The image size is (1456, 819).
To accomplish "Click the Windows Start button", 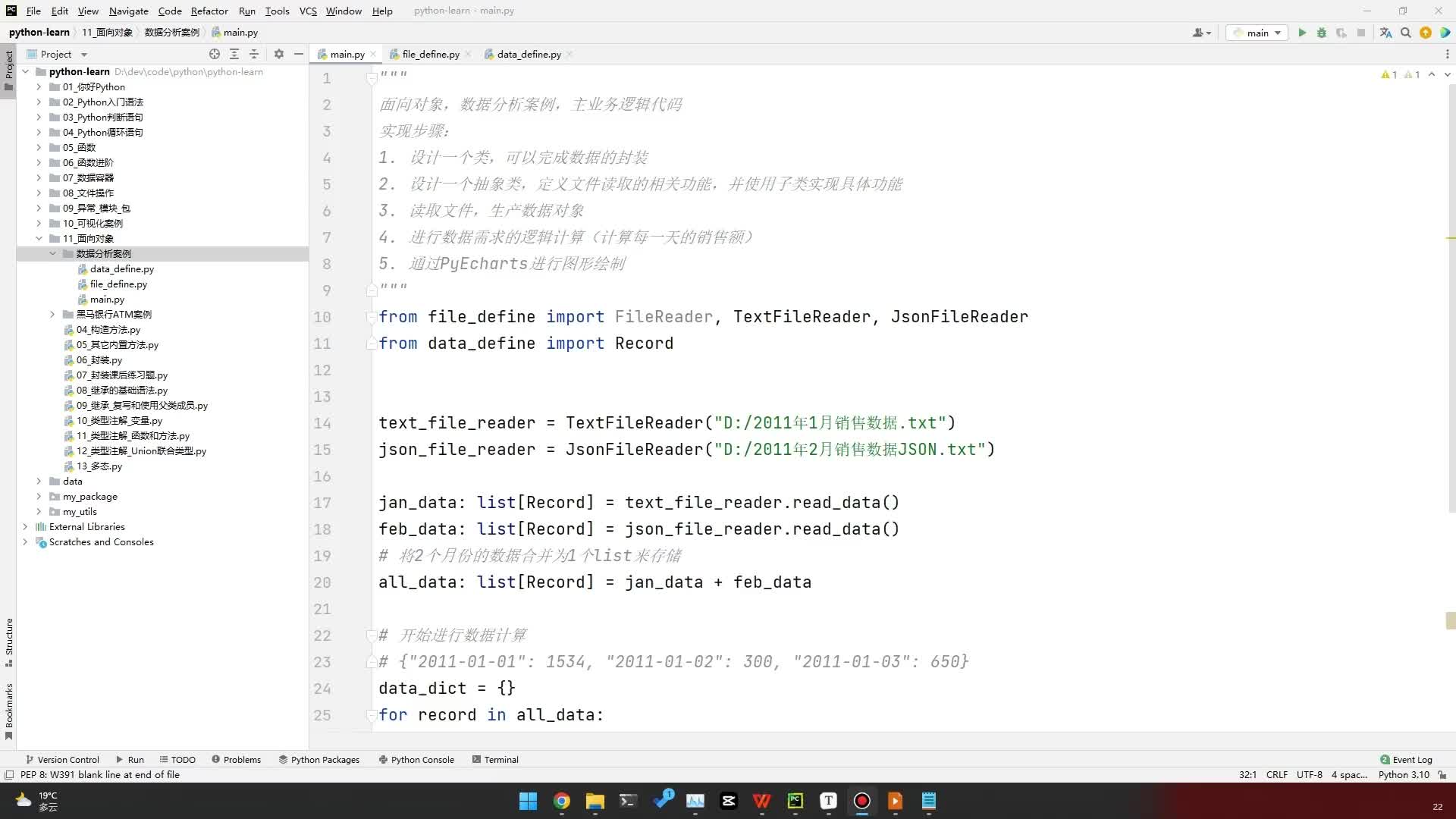I will click(529, 801).
